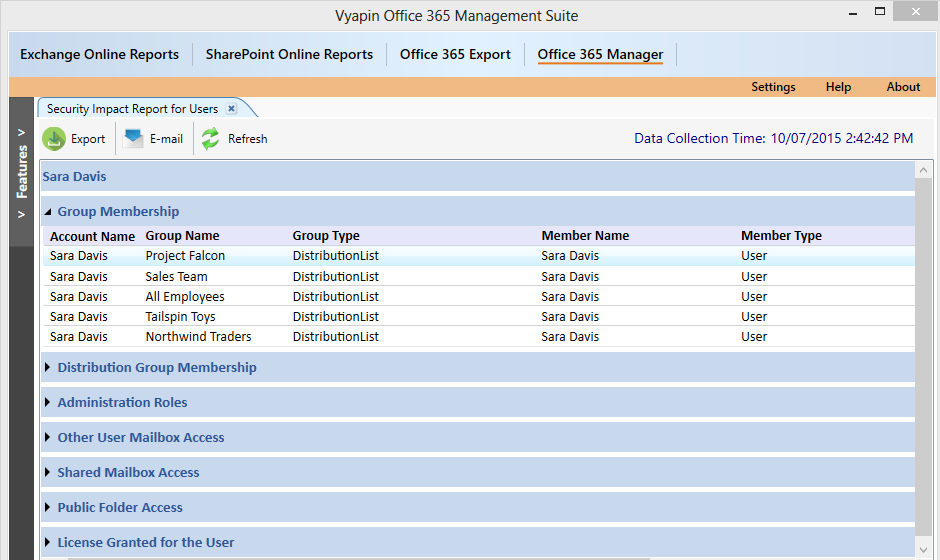The width and height of the screenshot is (940, 560).
Task: Switch to SharePoint Online Reports tab
Action: click(289, 55)
